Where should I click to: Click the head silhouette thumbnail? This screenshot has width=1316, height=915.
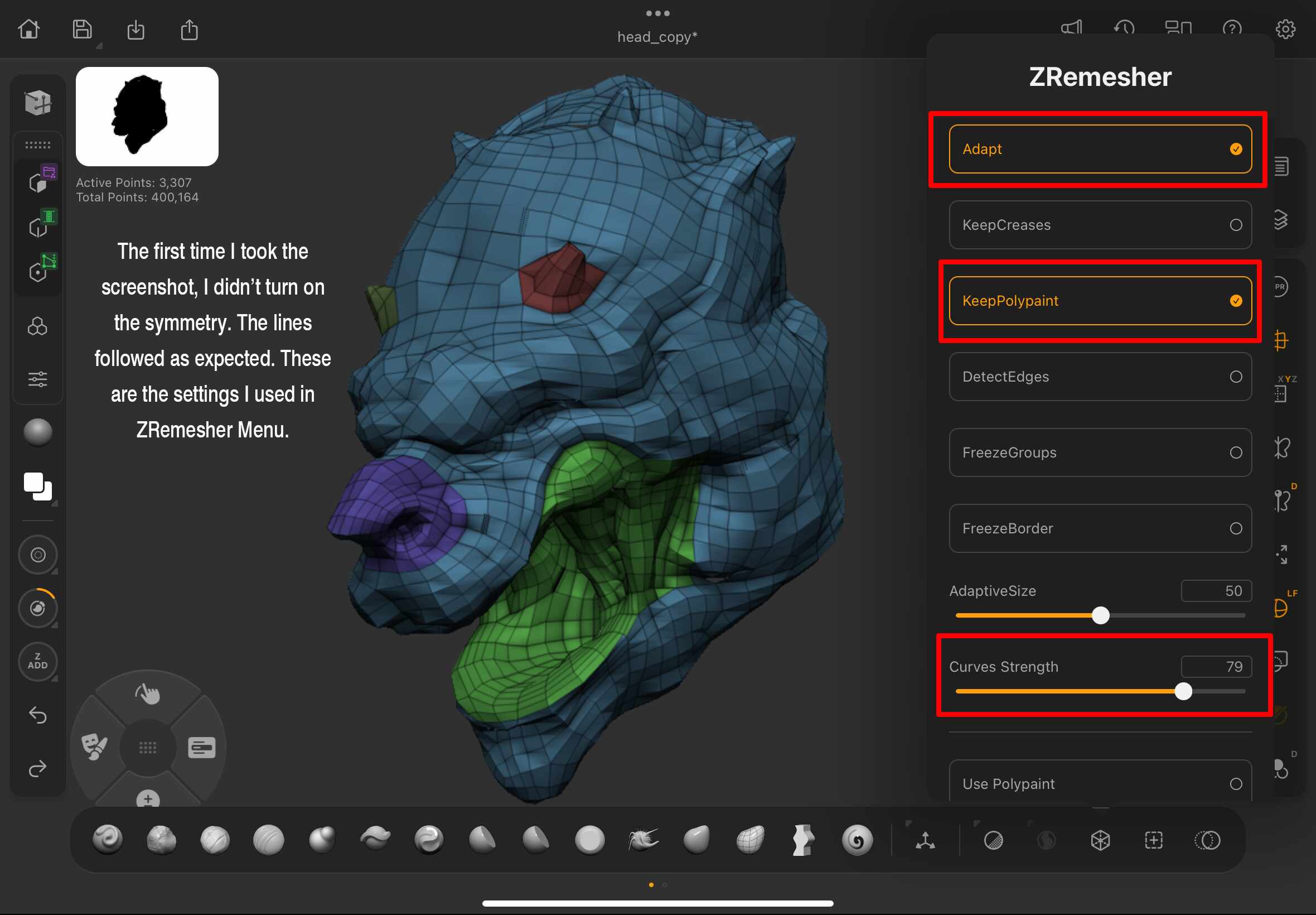[x=147, y=117]
